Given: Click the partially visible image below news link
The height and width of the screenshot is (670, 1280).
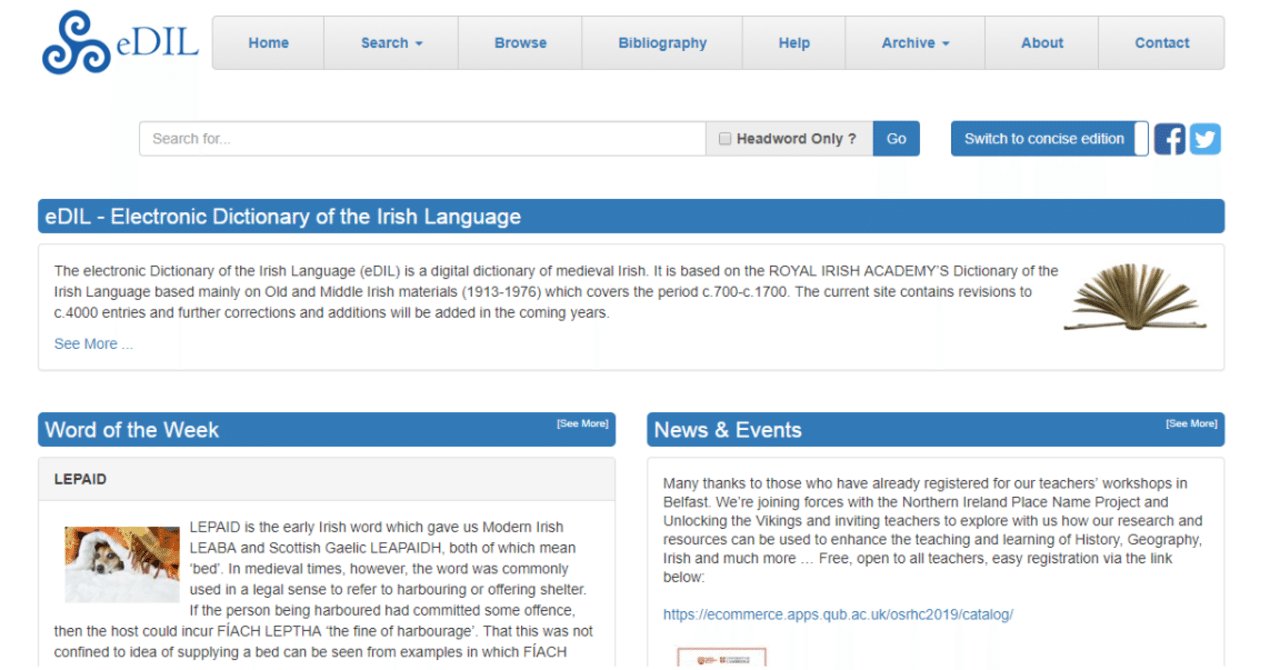Looking at the screenshot, I should tap(722, 658).
